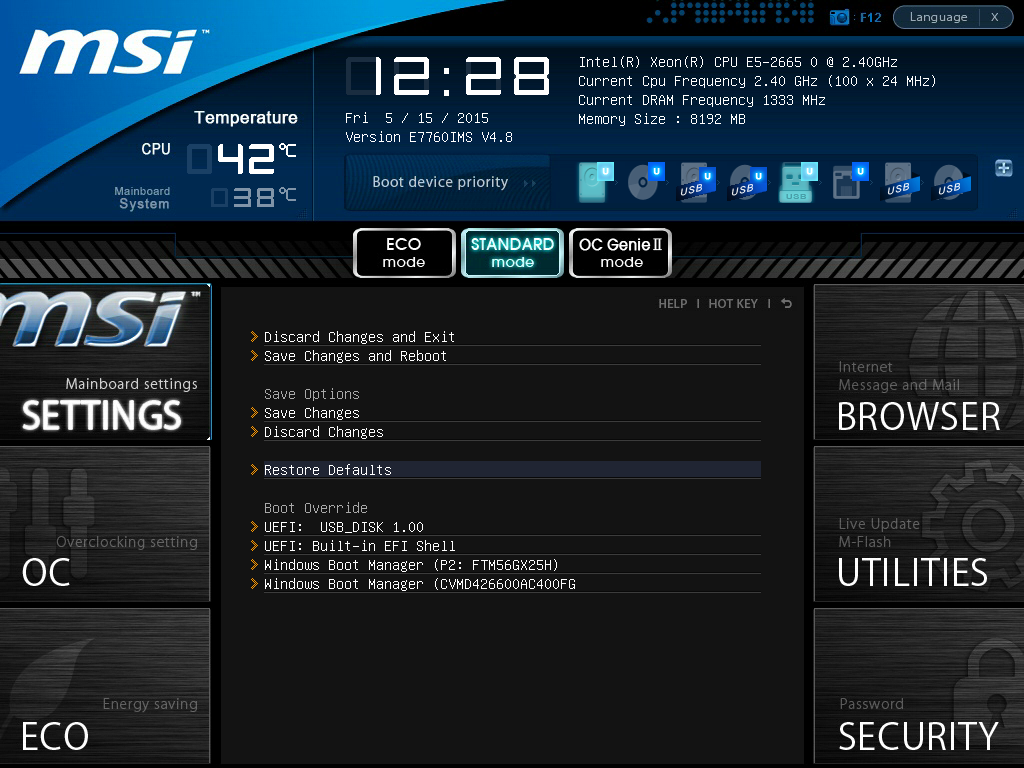Click the chevron beside Discard Changes and Exit
The height and width of the screenshot is (768, 1024).
tap(254, 336)
